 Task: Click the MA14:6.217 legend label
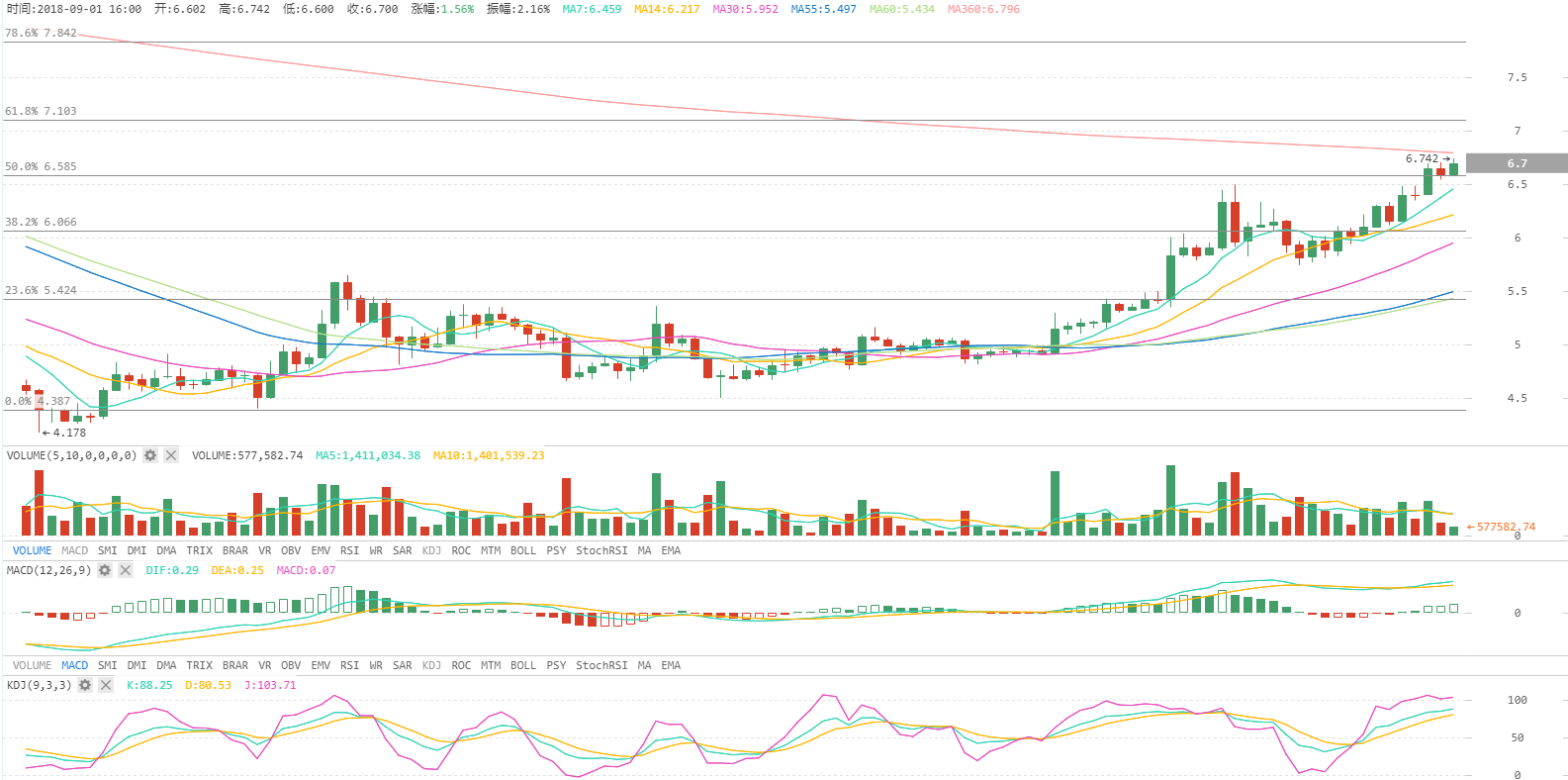[667, 9]
